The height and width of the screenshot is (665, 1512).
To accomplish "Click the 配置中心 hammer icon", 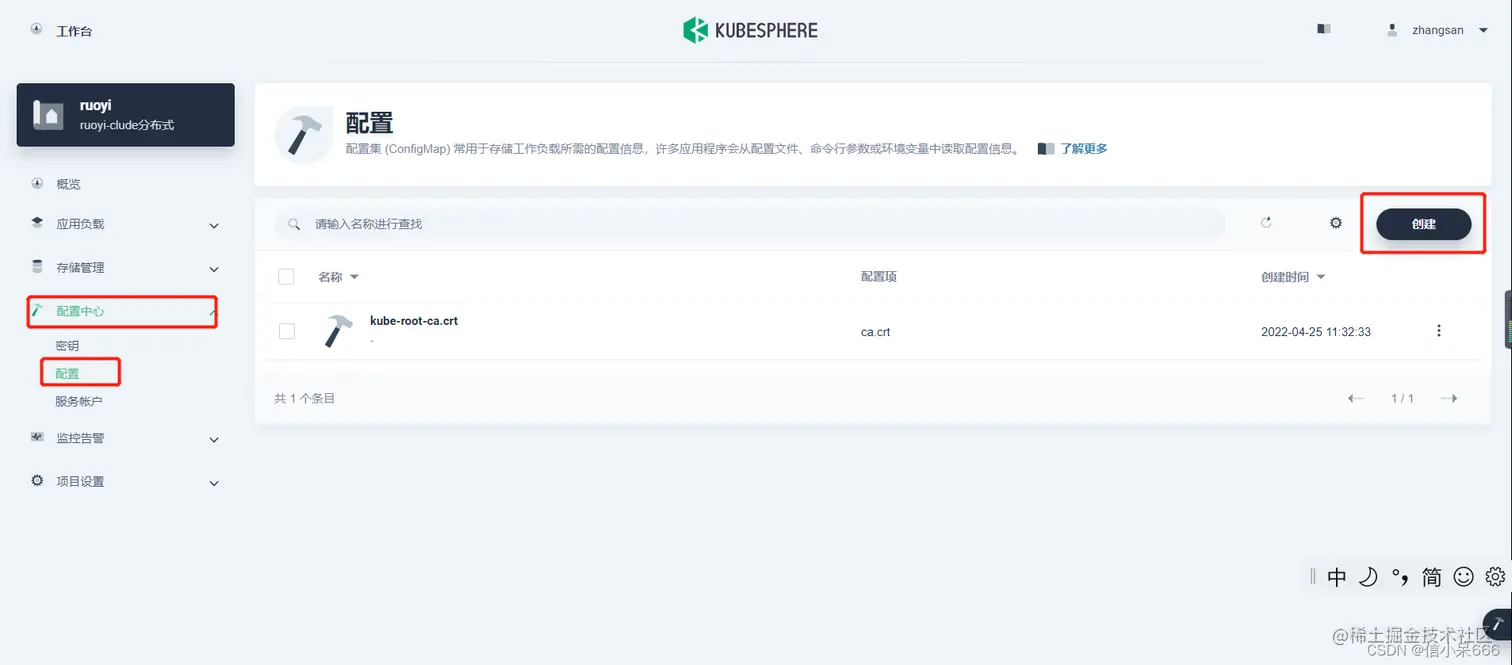I will pos(37,310).
